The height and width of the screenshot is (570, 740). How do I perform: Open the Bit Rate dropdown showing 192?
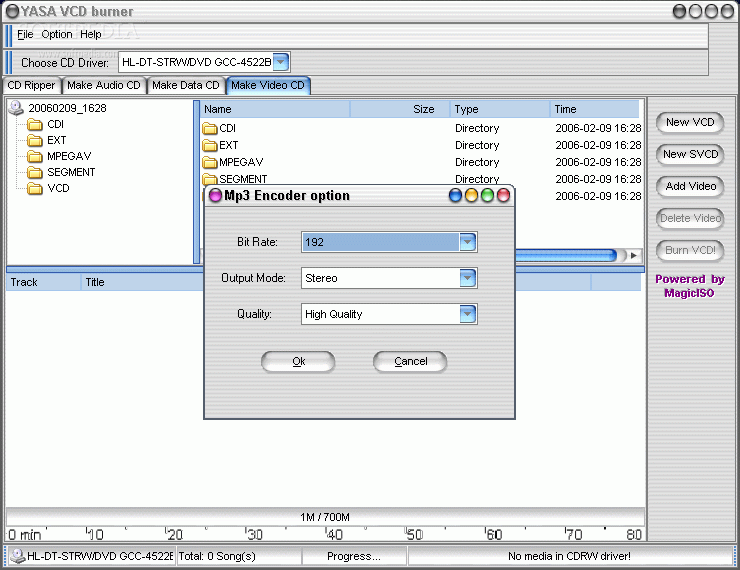click(x=467, y=243)
